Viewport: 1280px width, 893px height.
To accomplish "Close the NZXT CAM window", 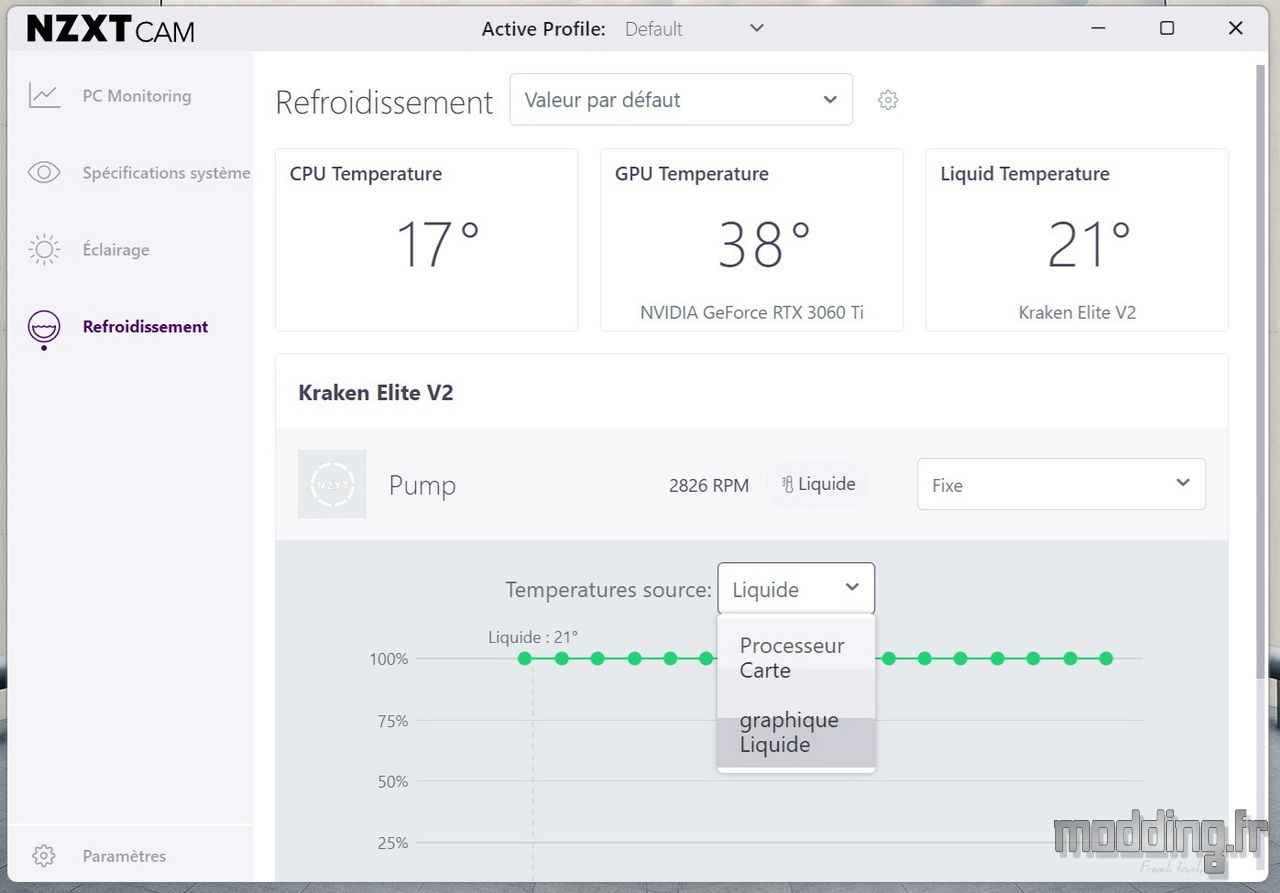I will [x=1235, y=29].
